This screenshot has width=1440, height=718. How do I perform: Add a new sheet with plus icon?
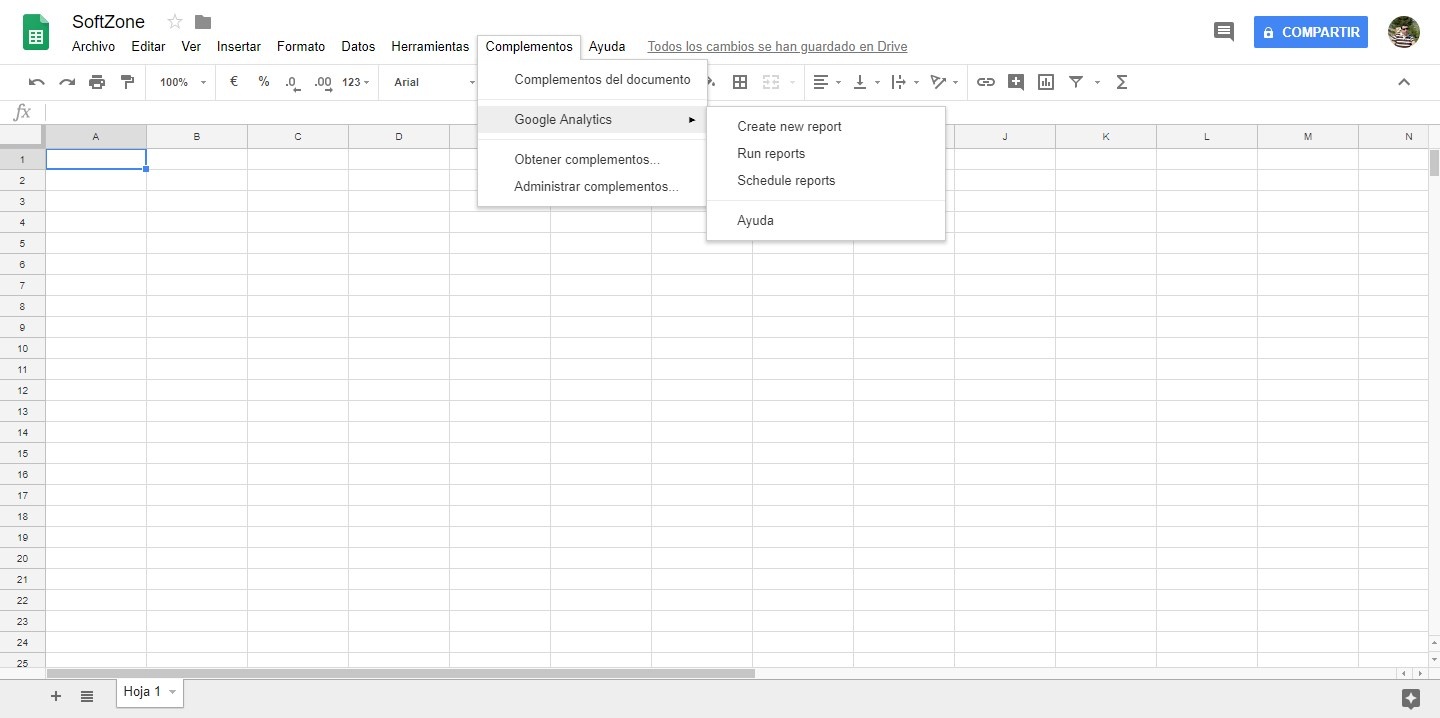56,696
